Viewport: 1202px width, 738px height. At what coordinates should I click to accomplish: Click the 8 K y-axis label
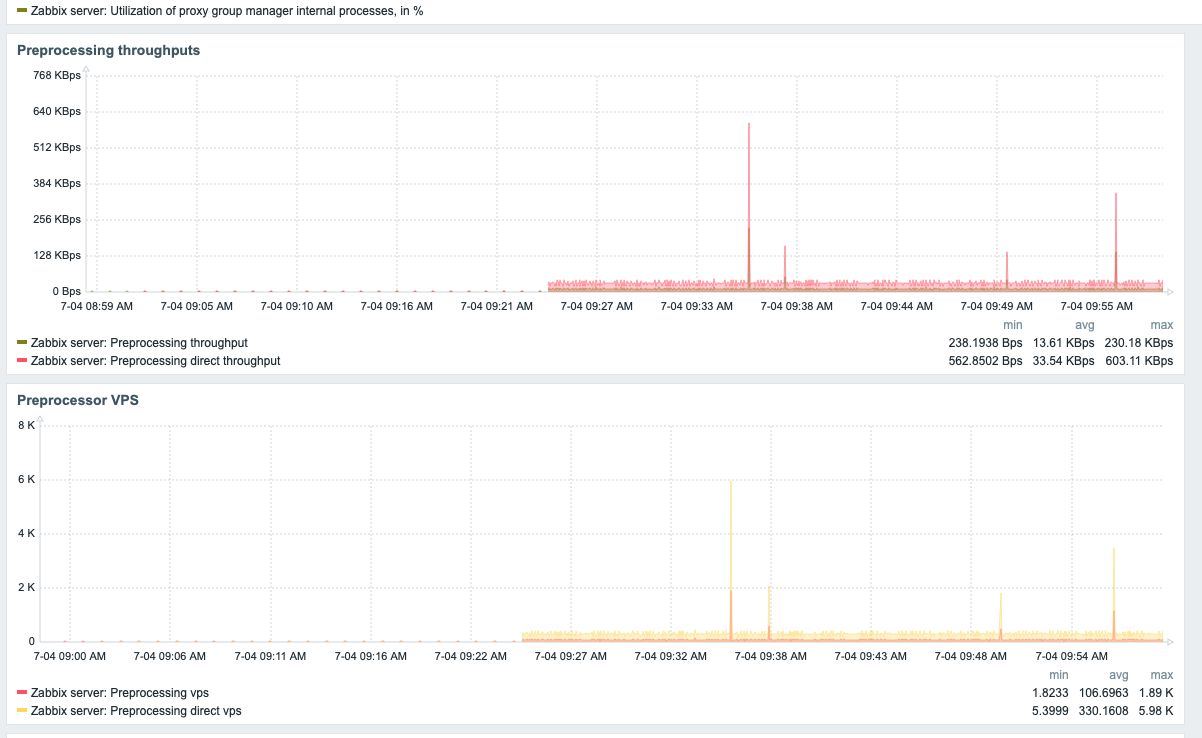[26, 426]
